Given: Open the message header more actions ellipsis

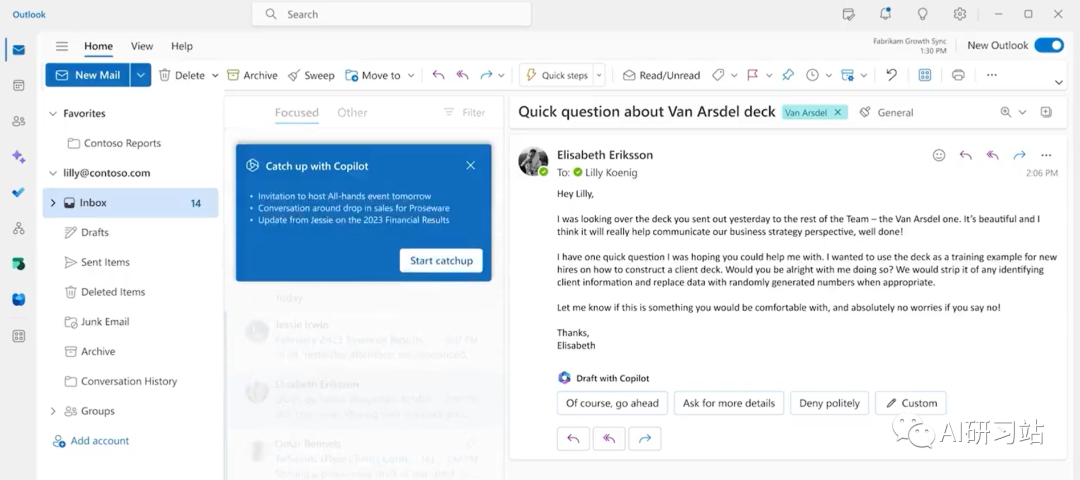Looking at the screenshot, I should click(x=1046, y=155).
